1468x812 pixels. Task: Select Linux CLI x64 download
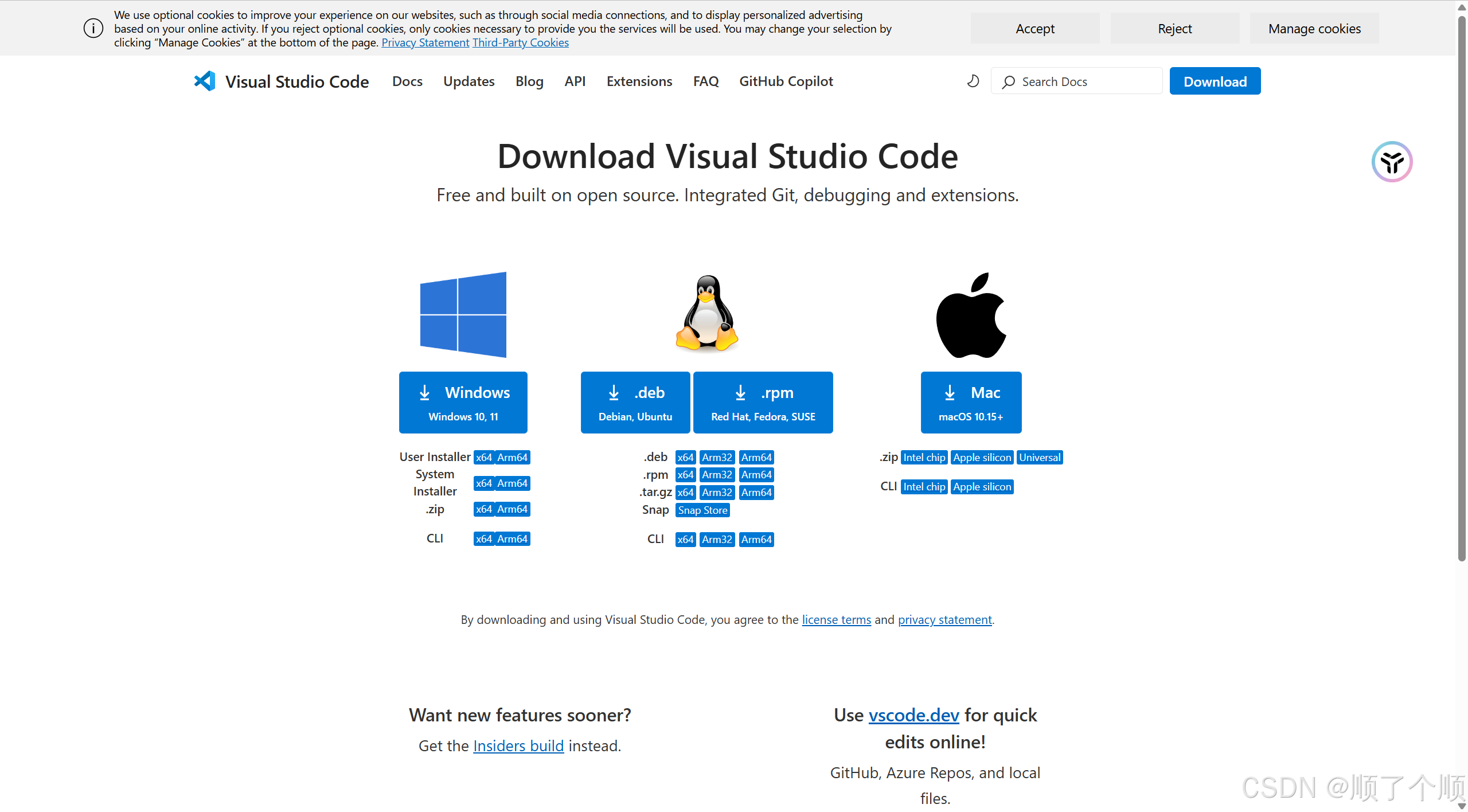click(685, 539)
